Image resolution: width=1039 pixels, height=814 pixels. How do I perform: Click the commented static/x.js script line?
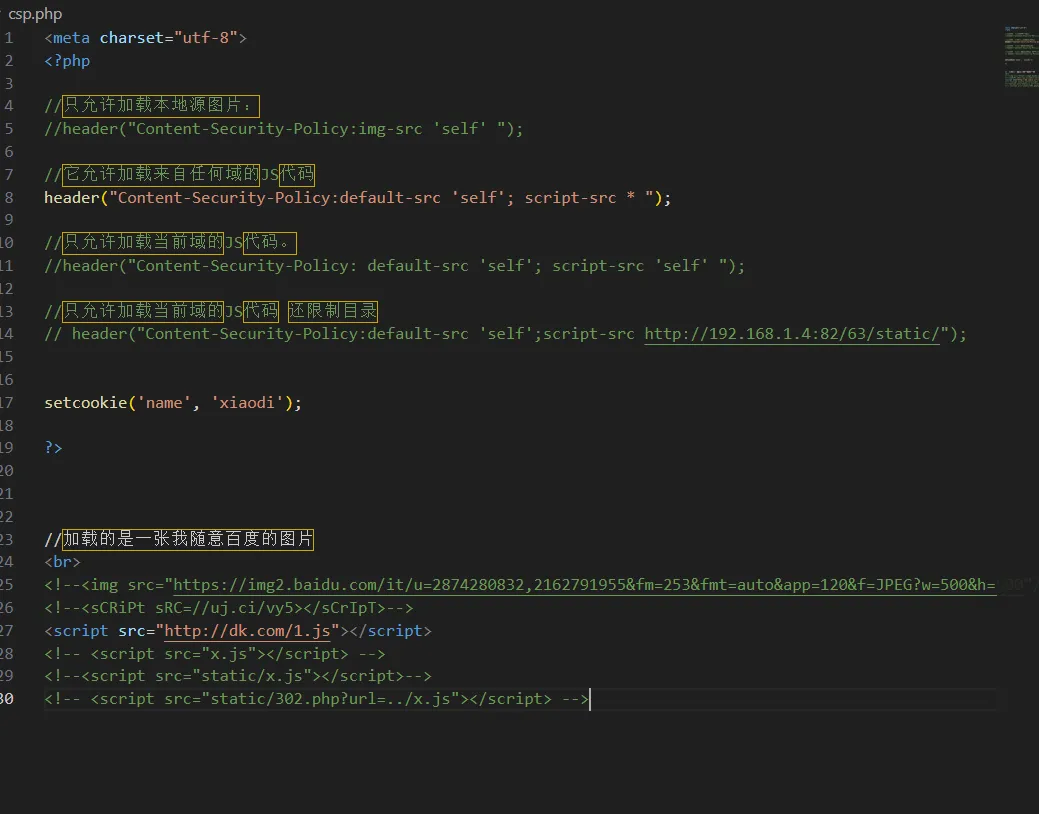pos(238,676)
